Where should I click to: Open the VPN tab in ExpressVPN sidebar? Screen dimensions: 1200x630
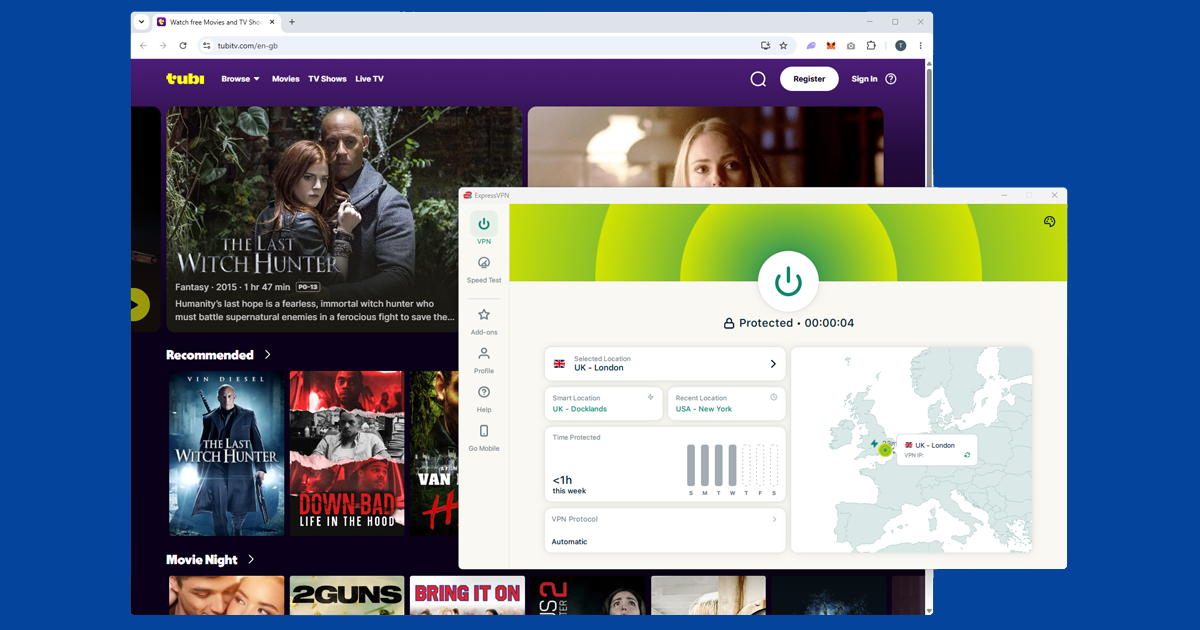[484, 229]
